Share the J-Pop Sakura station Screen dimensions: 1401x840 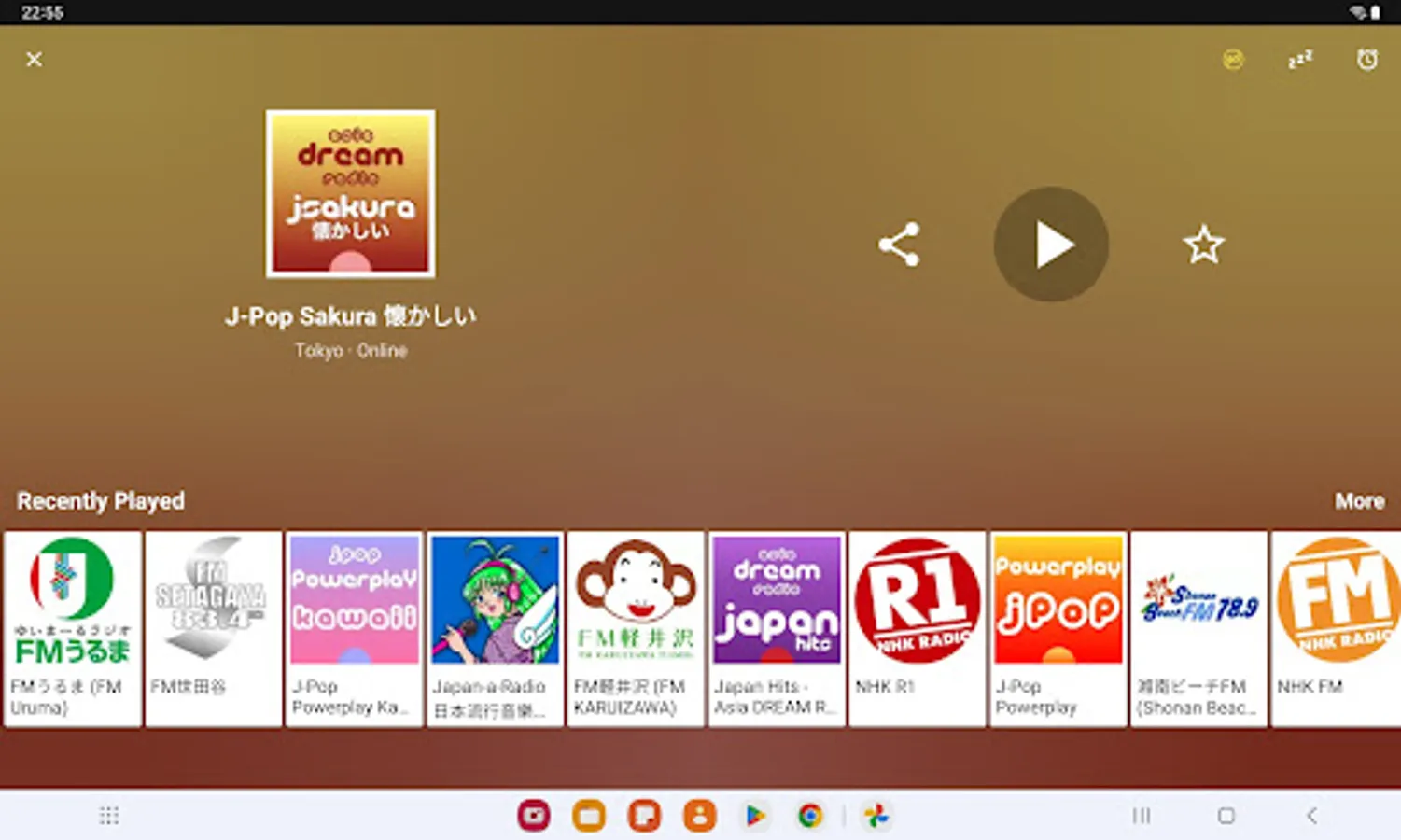899,245
